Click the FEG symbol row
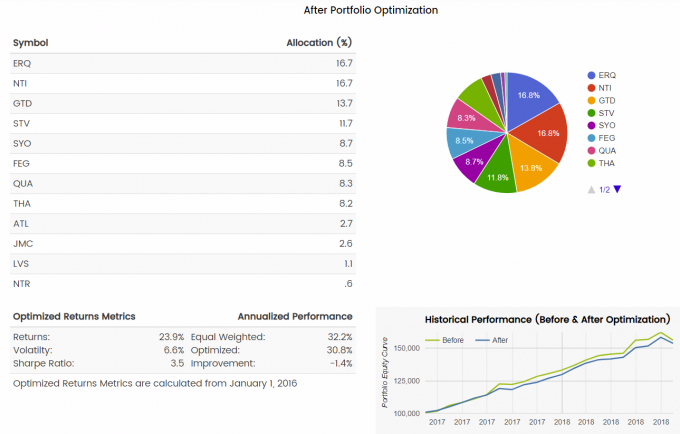680x434 pixels. click(x=183, y=163)
